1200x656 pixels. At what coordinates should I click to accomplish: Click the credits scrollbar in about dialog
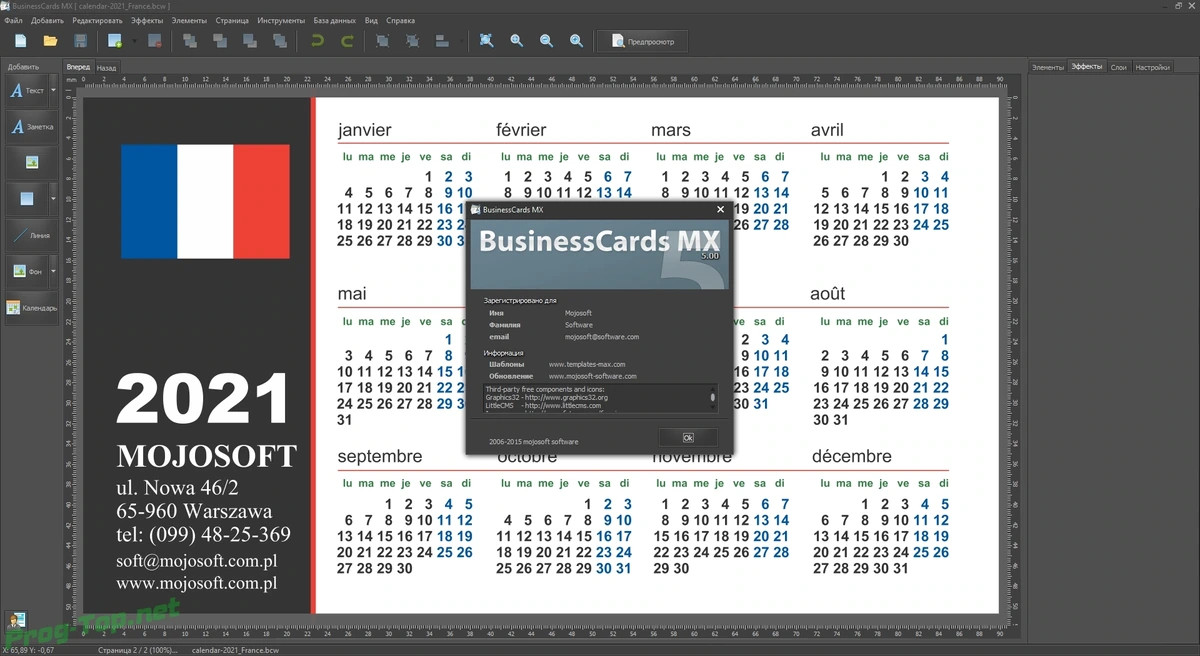tap(713, 399)
